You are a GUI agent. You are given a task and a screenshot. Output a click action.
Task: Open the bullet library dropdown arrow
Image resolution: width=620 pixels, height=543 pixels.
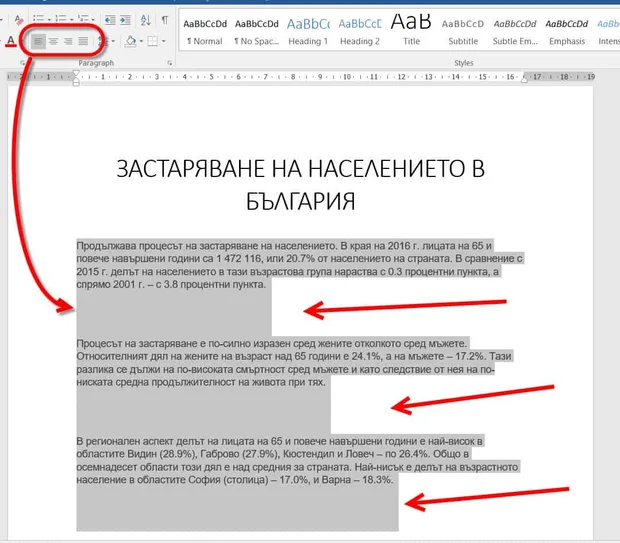[x=49, y=19]
